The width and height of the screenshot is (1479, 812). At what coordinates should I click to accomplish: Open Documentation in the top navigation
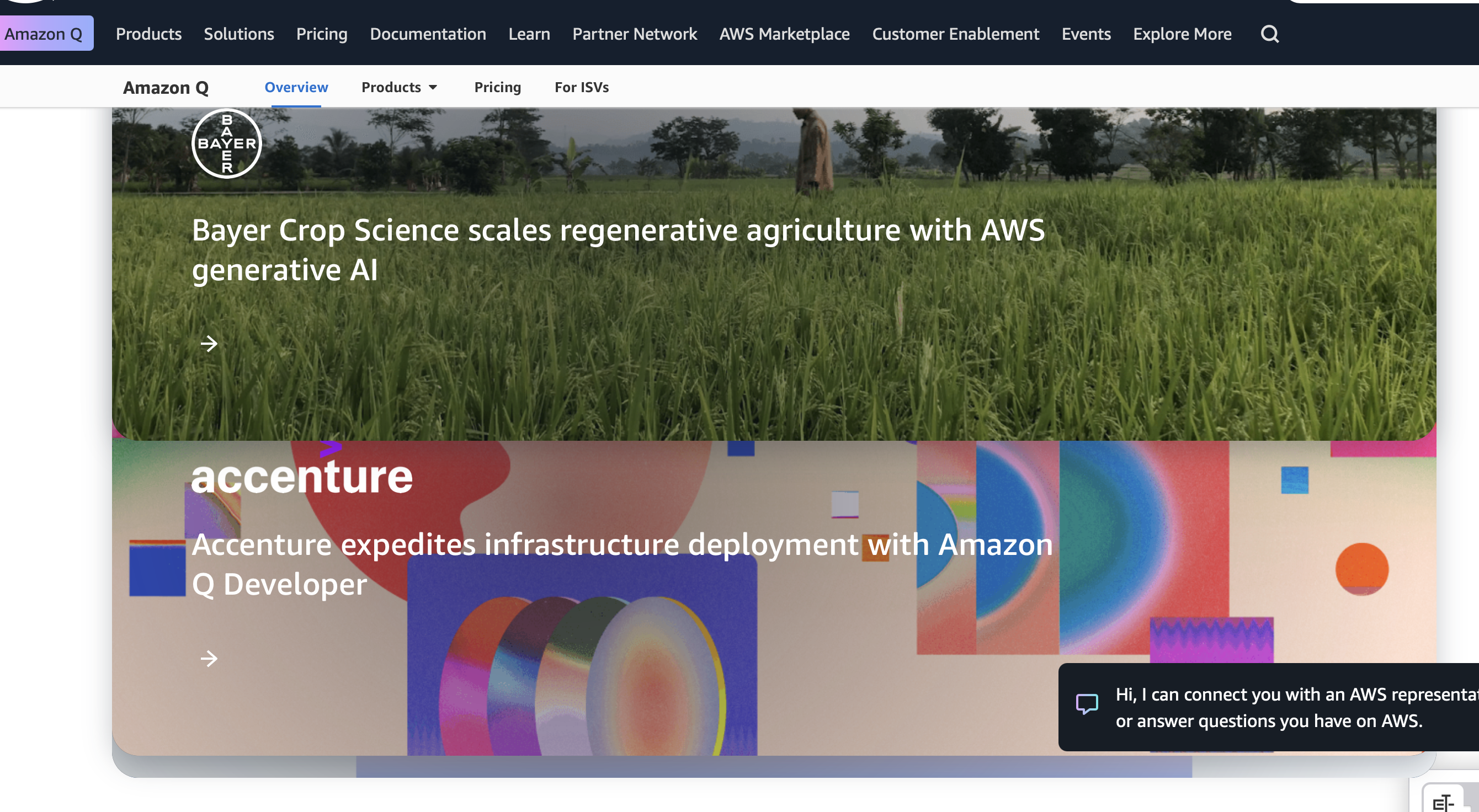428,34
